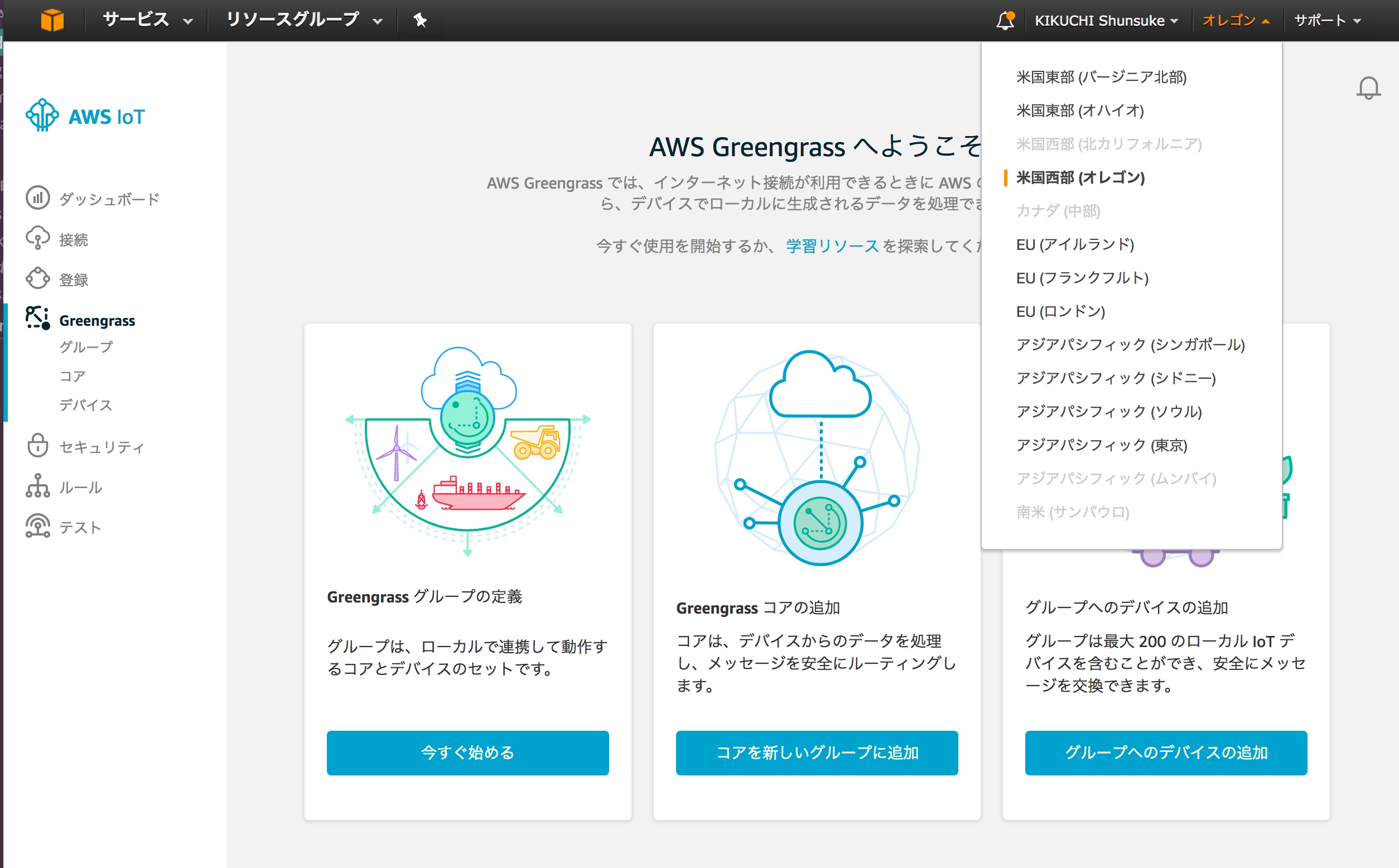
Task: Expand the リソースグループ dropdown
Action: [304, 20]
